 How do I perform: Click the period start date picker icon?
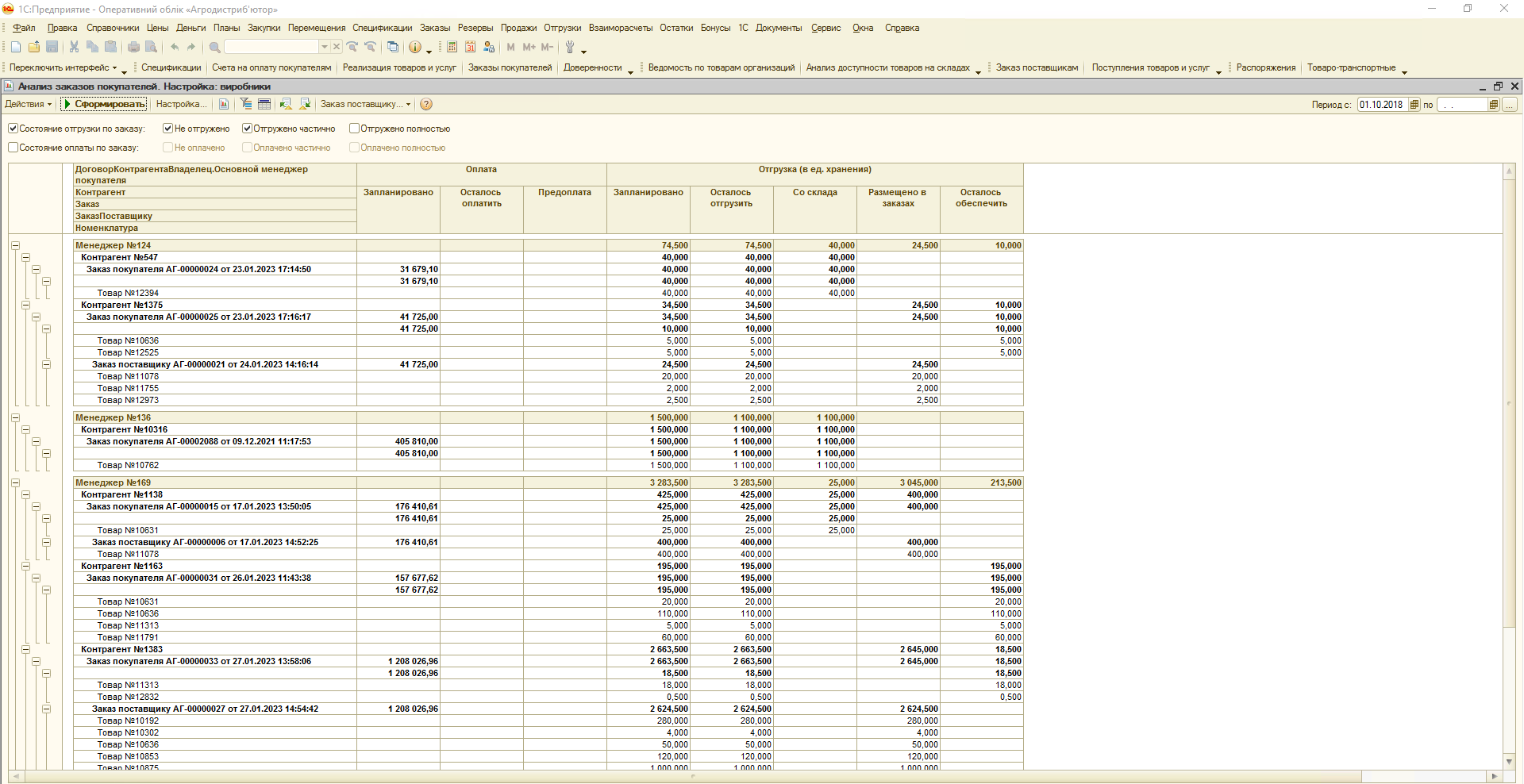pyautogui.click(x=1414, y=105)
